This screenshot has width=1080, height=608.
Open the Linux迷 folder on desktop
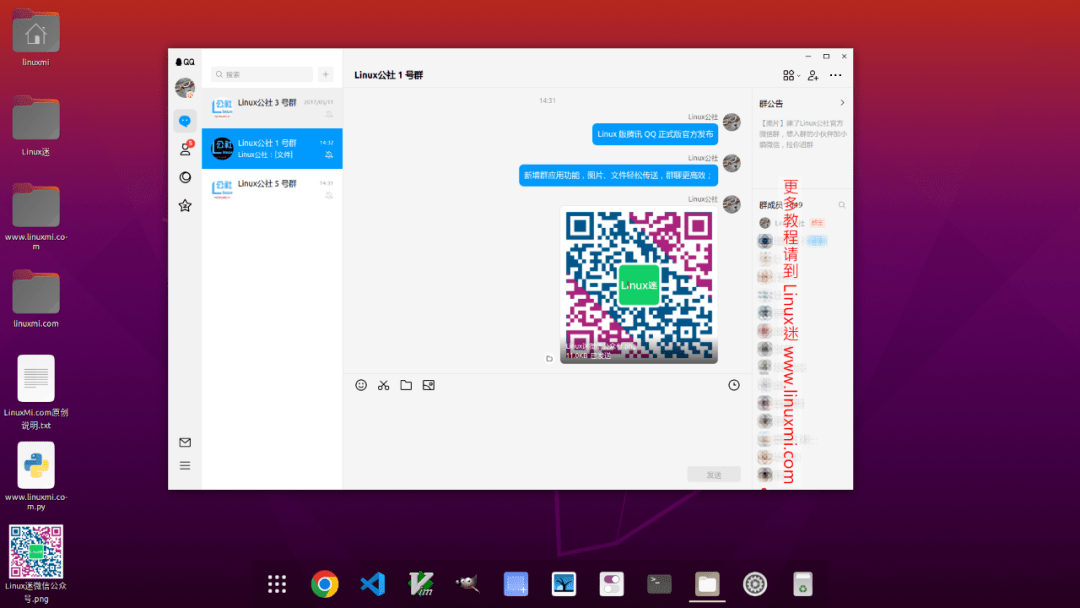[36, 125]
